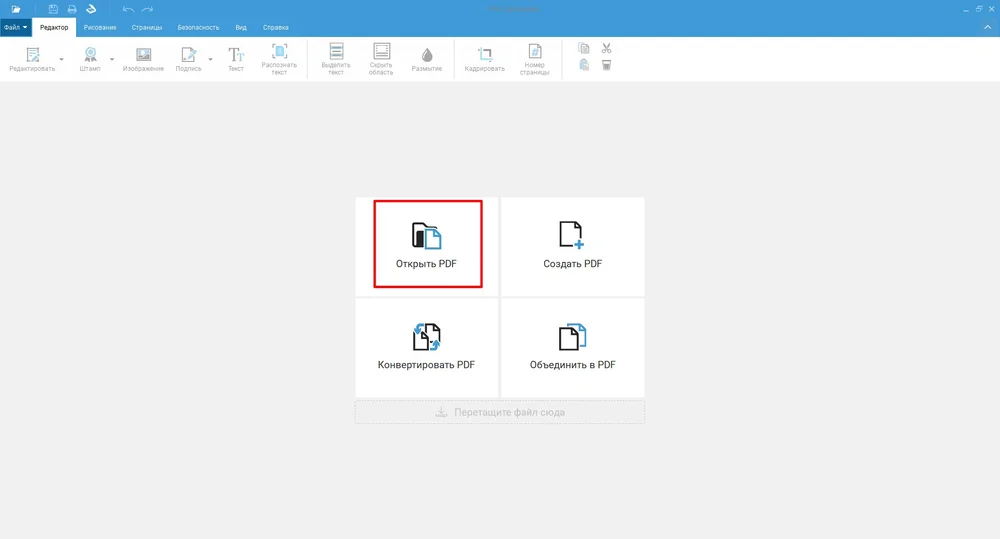1000x539 pixels.
Task: Close the application window
Action: 992,9
